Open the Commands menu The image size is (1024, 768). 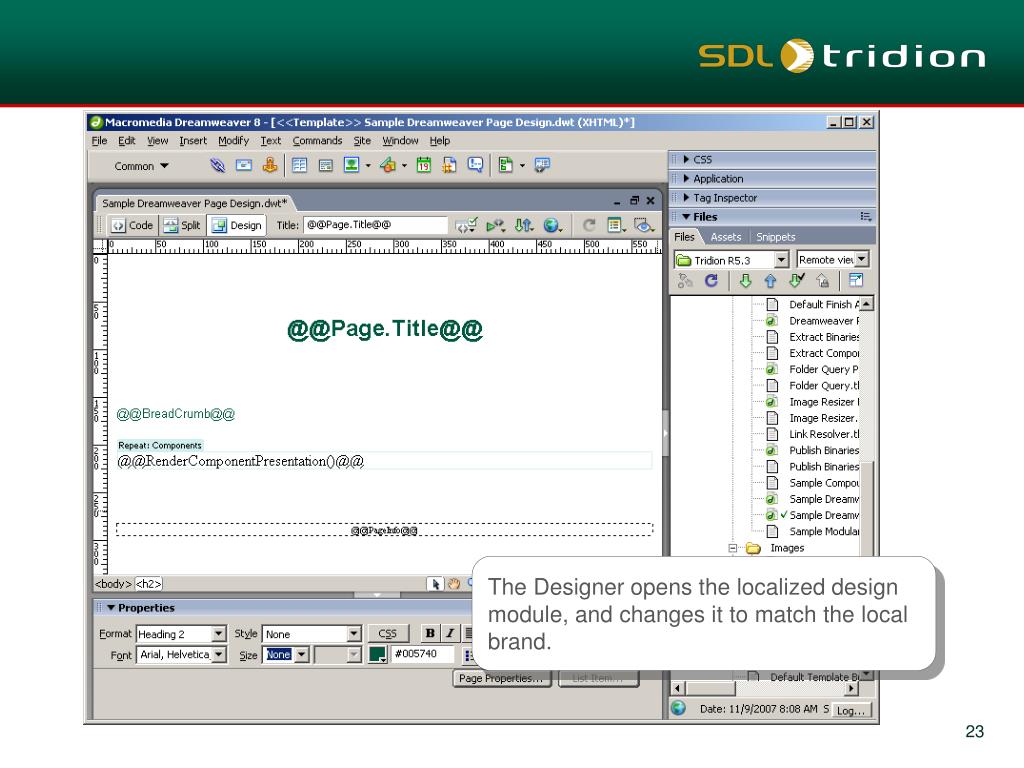pyautogui.click(x=317, y=141)
